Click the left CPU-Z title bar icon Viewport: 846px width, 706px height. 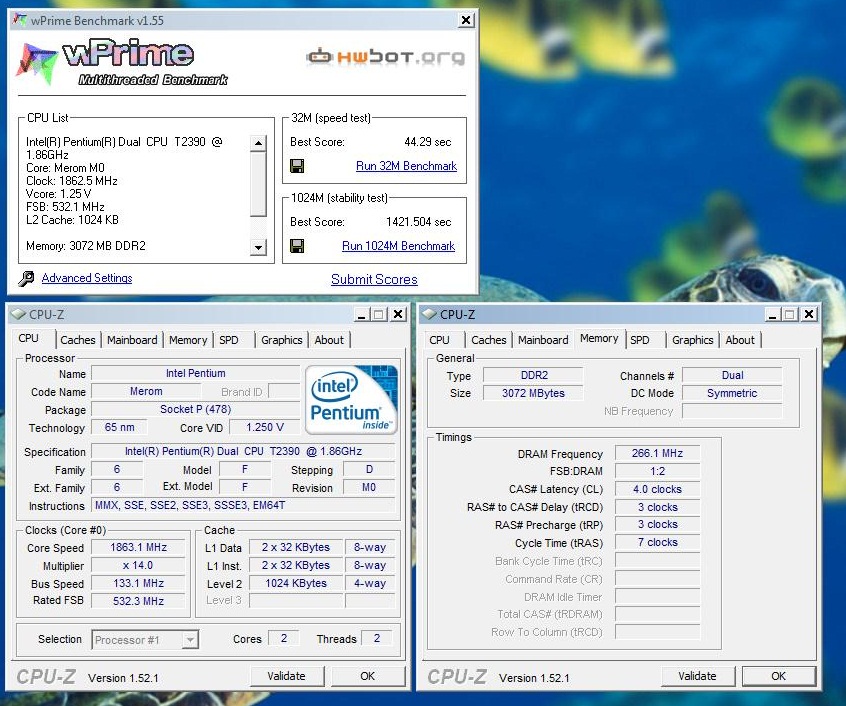click(18, 314)
